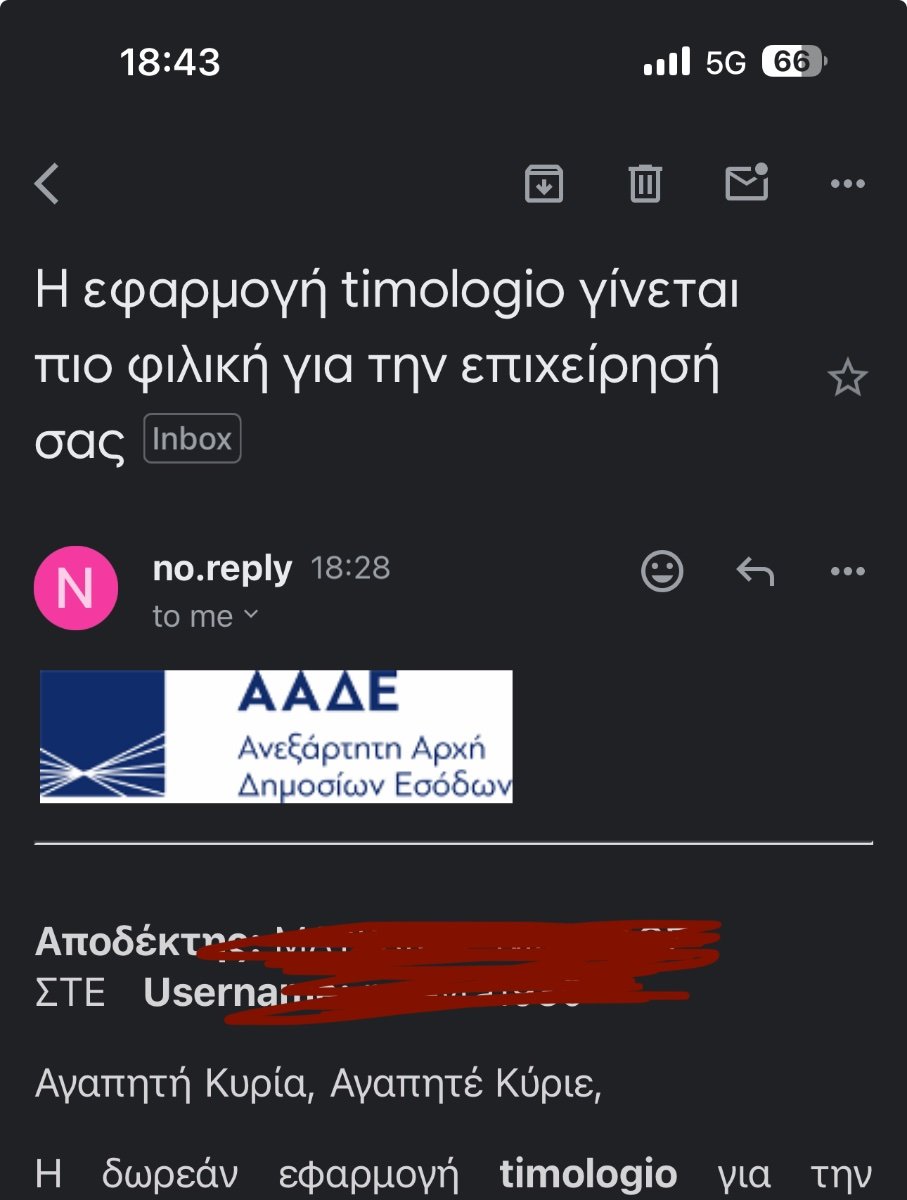Tap the battery level indicator
The height and width of the screenshot is (1200, 907).
(794, 62)
